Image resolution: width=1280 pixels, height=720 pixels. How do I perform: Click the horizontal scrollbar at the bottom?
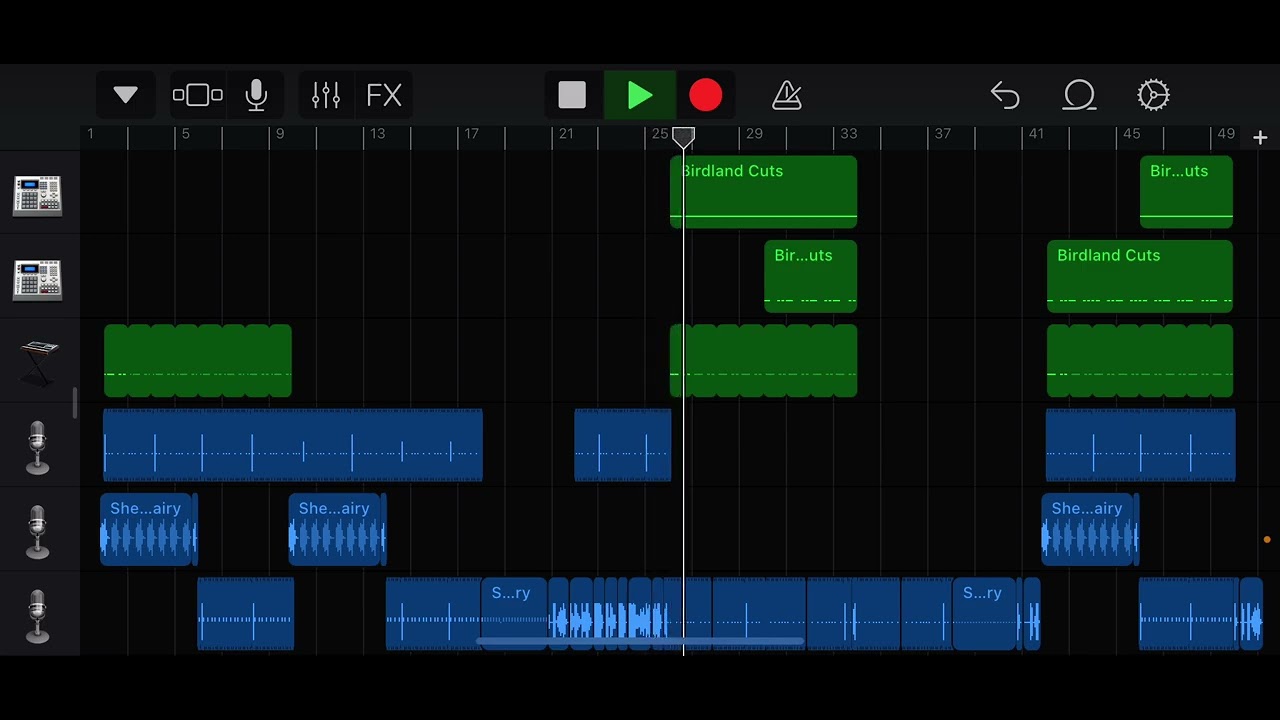(x=640, y=642)
